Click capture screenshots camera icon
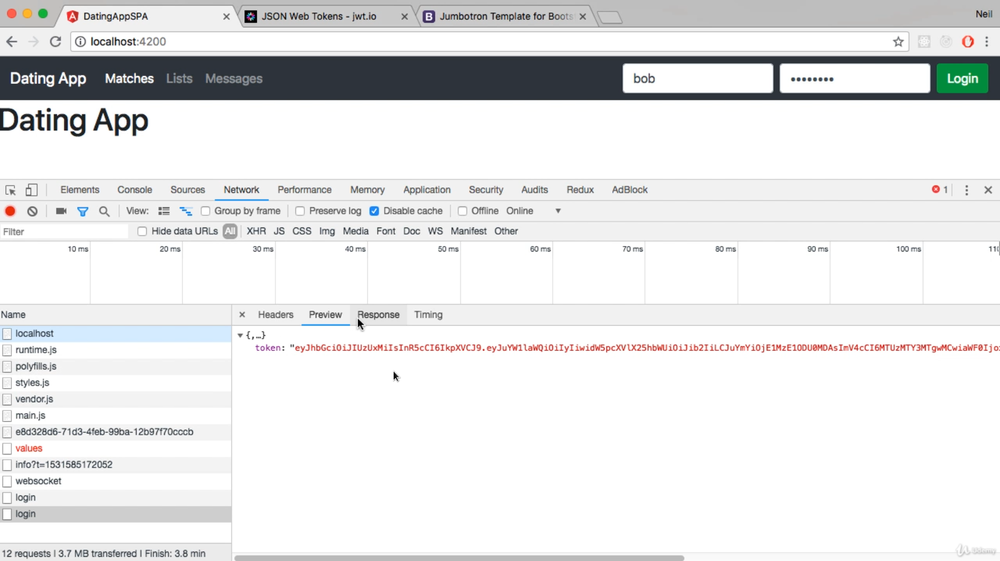1000x561 pixels. pos(61,211)
